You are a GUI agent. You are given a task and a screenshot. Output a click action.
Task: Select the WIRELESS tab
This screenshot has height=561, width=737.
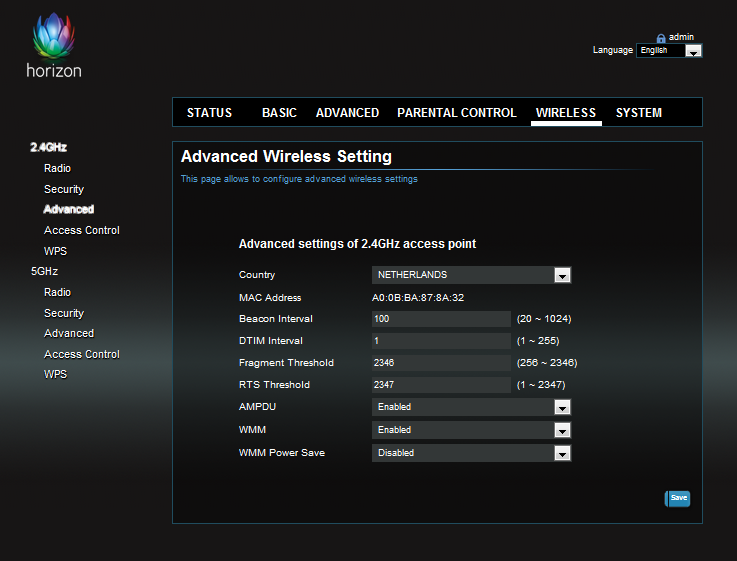click(x=566, y=113)
